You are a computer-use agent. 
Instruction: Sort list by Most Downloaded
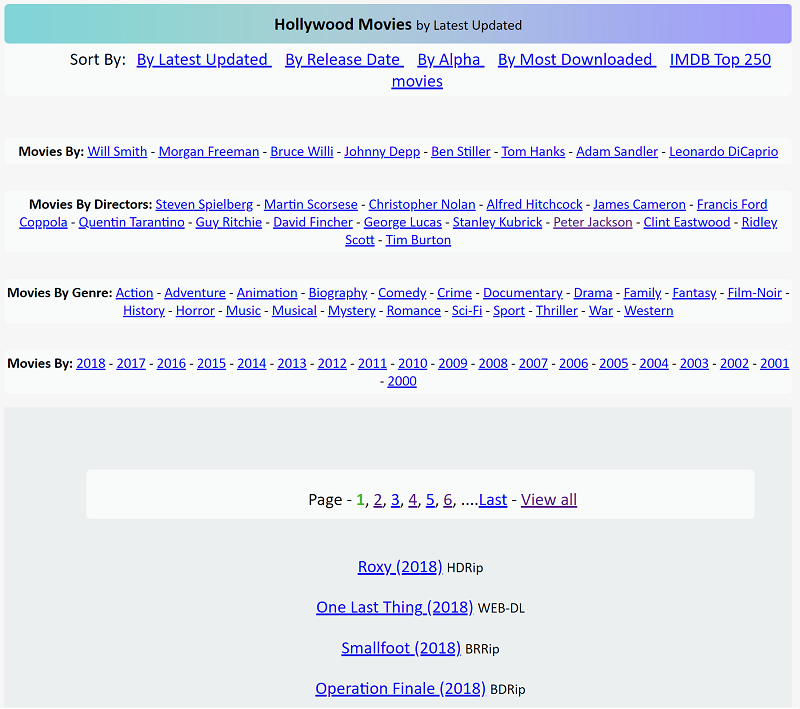576,60
